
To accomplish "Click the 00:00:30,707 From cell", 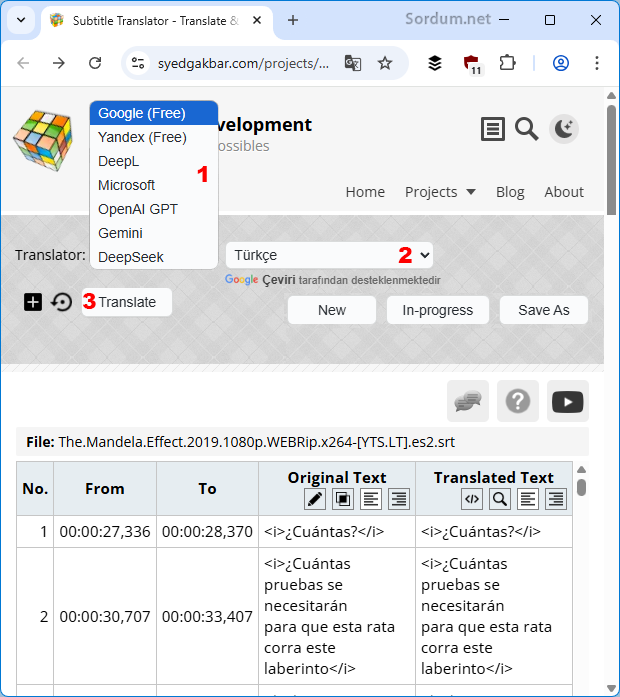I will 105,617.
